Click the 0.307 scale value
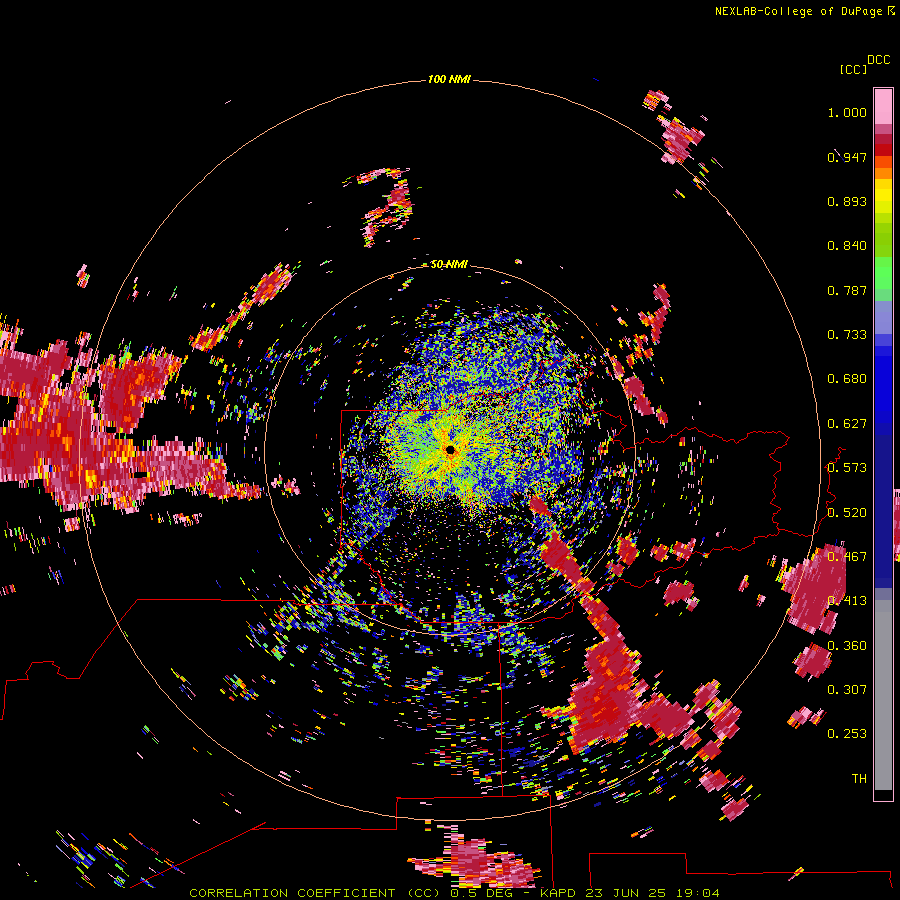 click(847, 689)
